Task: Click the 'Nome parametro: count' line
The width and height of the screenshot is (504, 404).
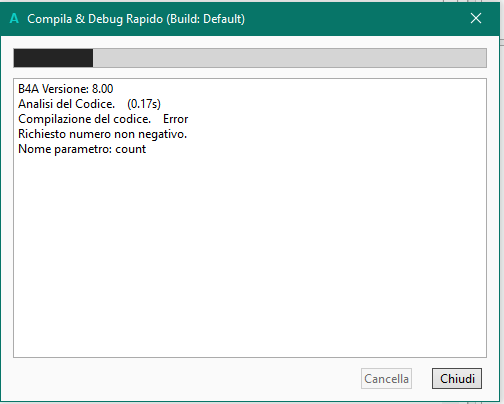Action: [82, 149]
